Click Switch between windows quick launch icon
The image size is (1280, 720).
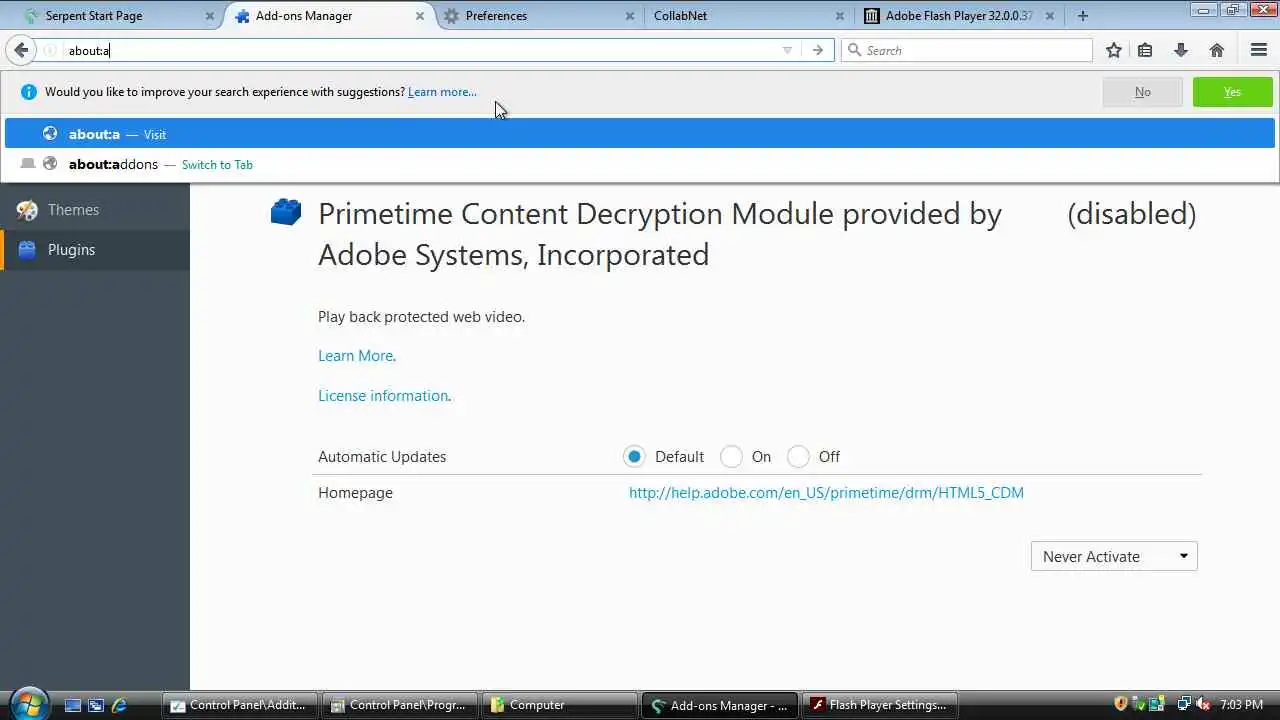pyautogui.click(x=96, y=705)
